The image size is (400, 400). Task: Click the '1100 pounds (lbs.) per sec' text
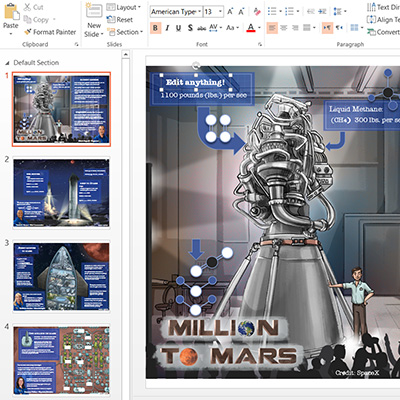pyautogui.click(x=204, y=95)
